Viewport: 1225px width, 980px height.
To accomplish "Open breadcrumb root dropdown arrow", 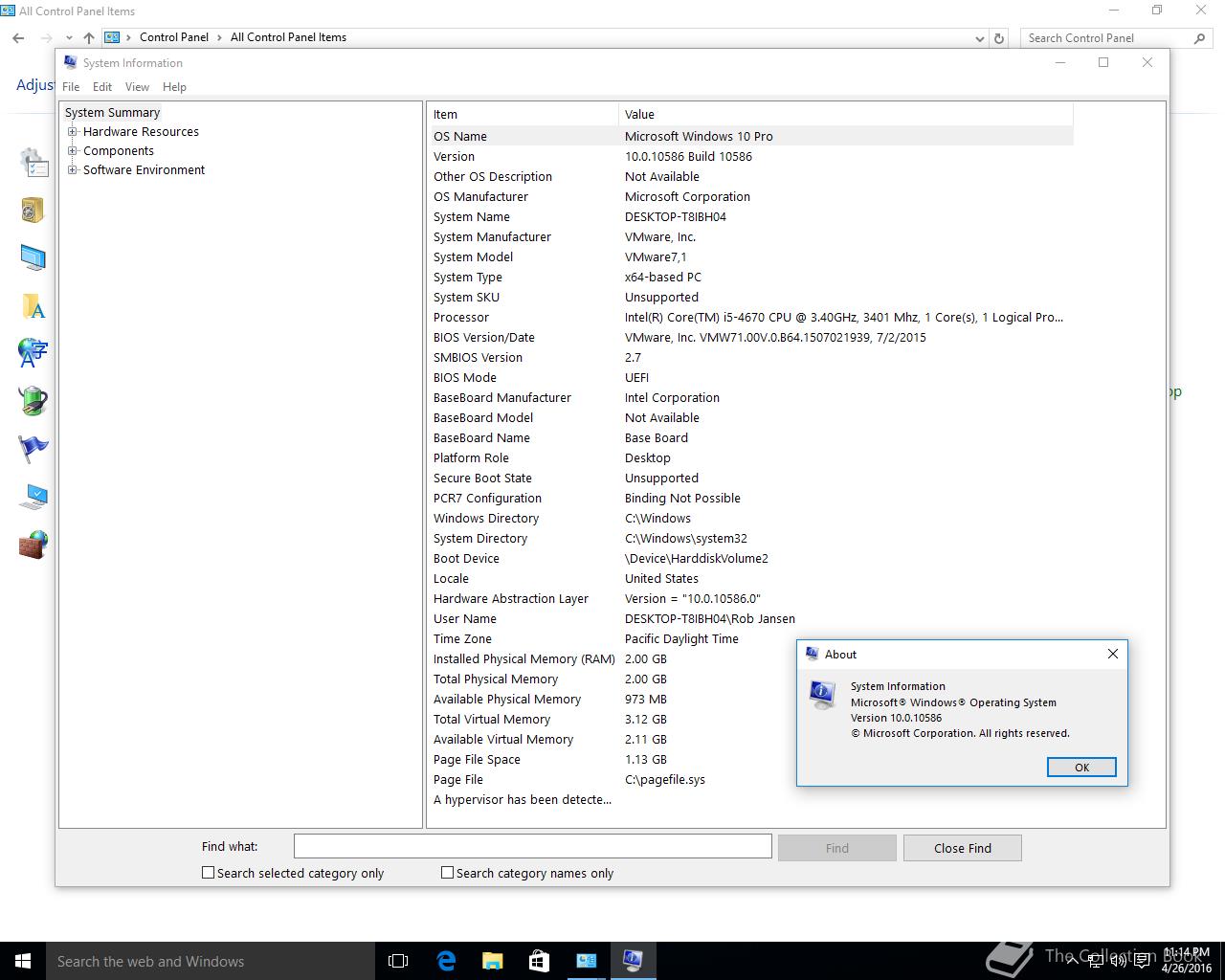I will pyautogui.click(x=129, y=37).
